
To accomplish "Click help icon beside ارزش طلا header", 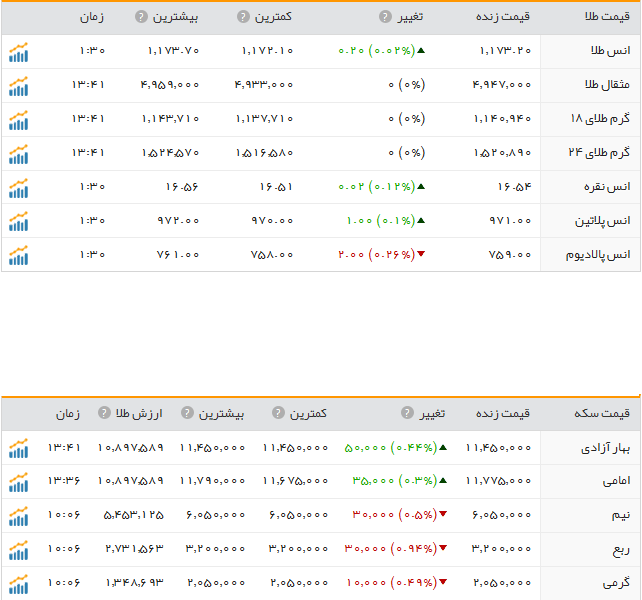I will (104, 413).
